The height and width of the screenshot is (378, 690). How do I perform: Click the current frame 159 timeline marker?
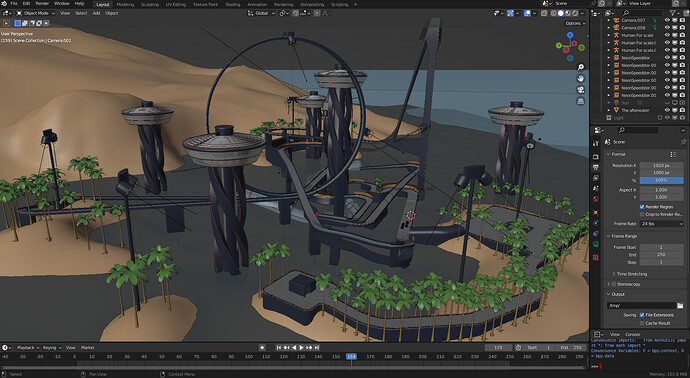(x=351, y=357)
